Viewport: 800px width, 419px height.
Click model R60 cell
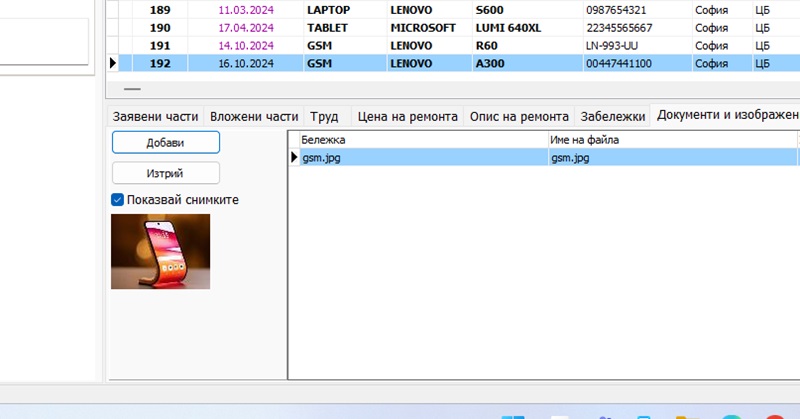528,45
